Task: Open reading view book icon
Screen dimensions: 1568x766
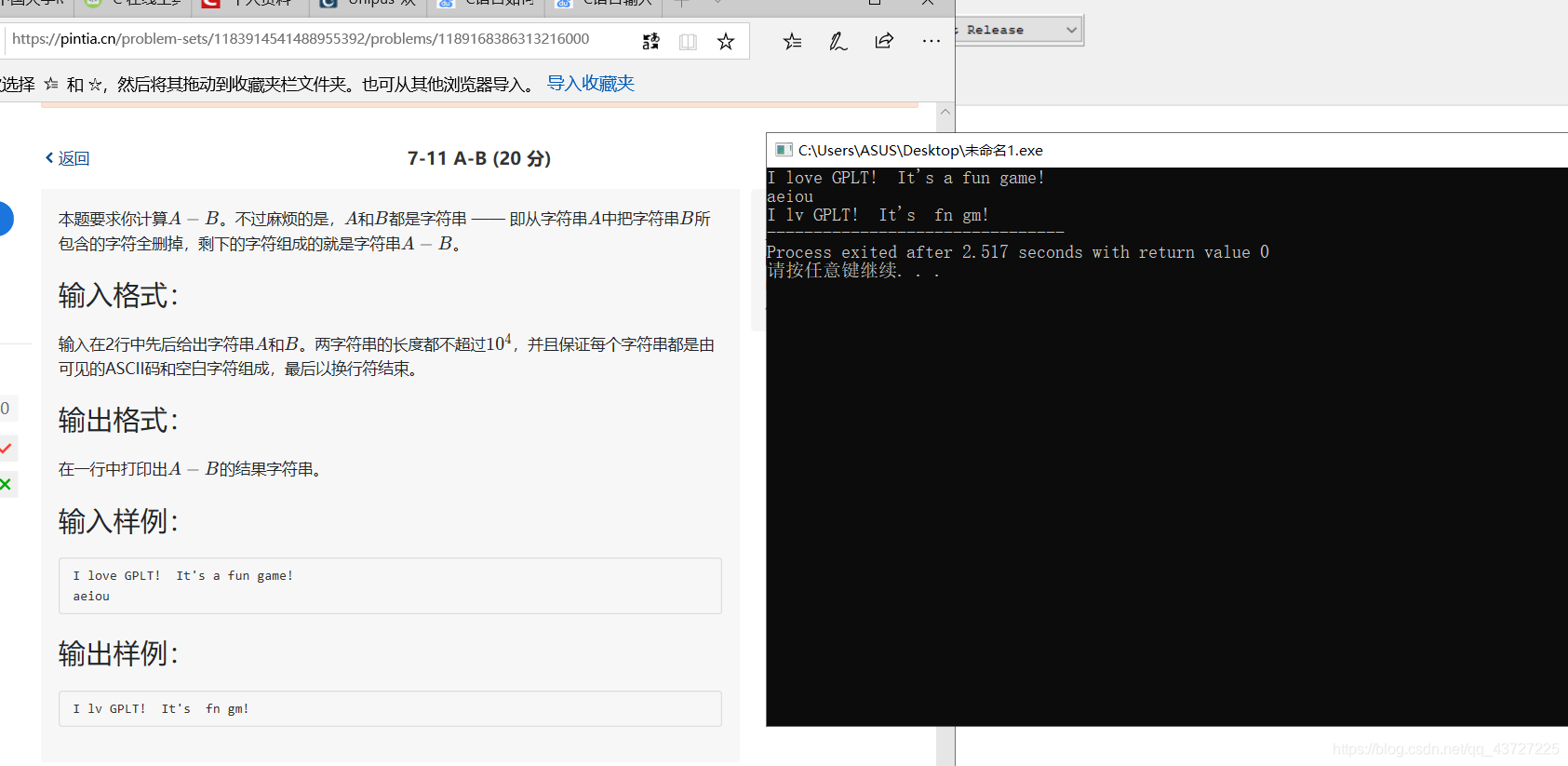Action: point(688,41)
